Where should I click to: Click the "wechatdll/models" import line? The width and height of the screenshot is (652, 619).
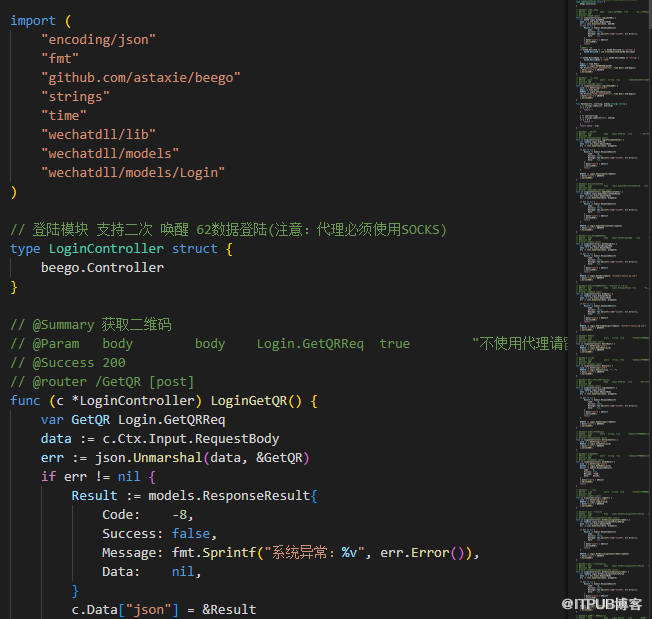110,154
